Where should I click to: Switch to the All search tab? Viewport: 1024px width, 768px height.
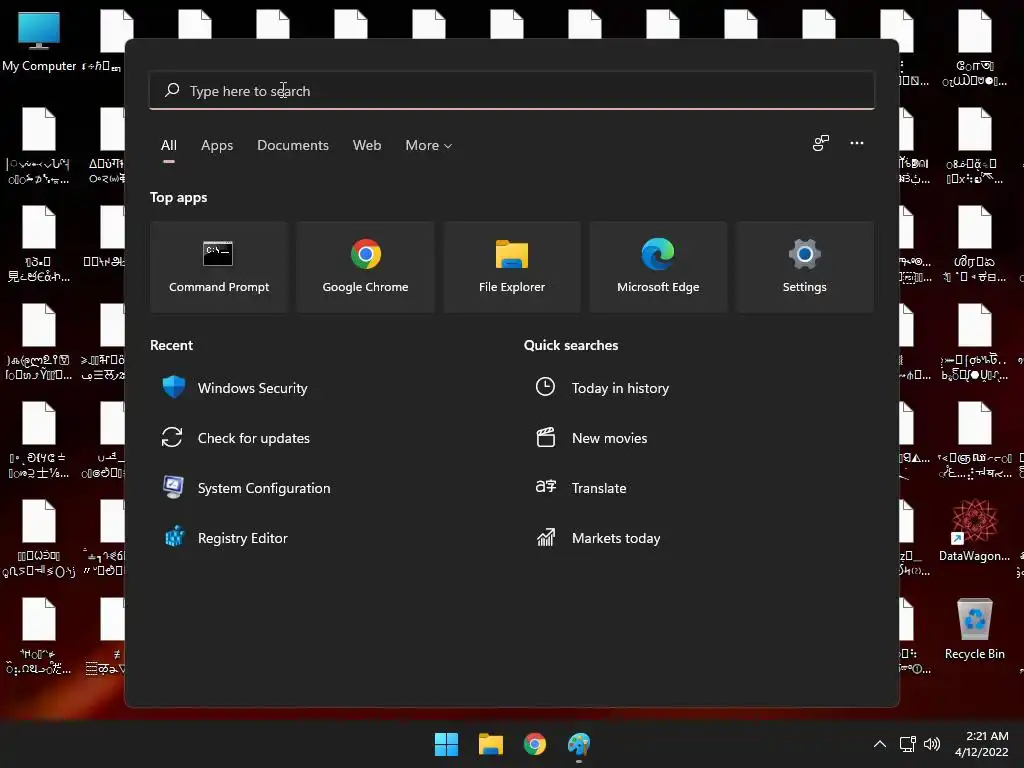tap(168, 146)
